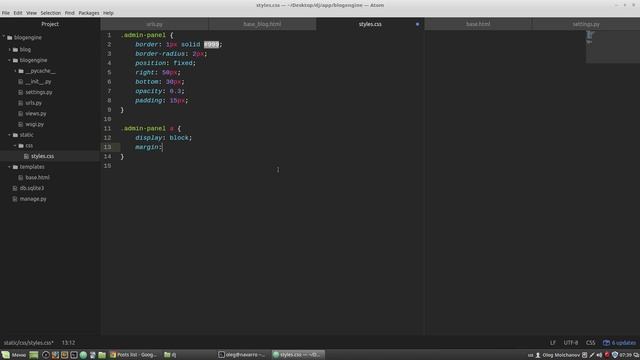The height and width of the screenshot is (360, 640).
Task: Switch to the base_blog.html tab
Action: click(x=262, y=24)
